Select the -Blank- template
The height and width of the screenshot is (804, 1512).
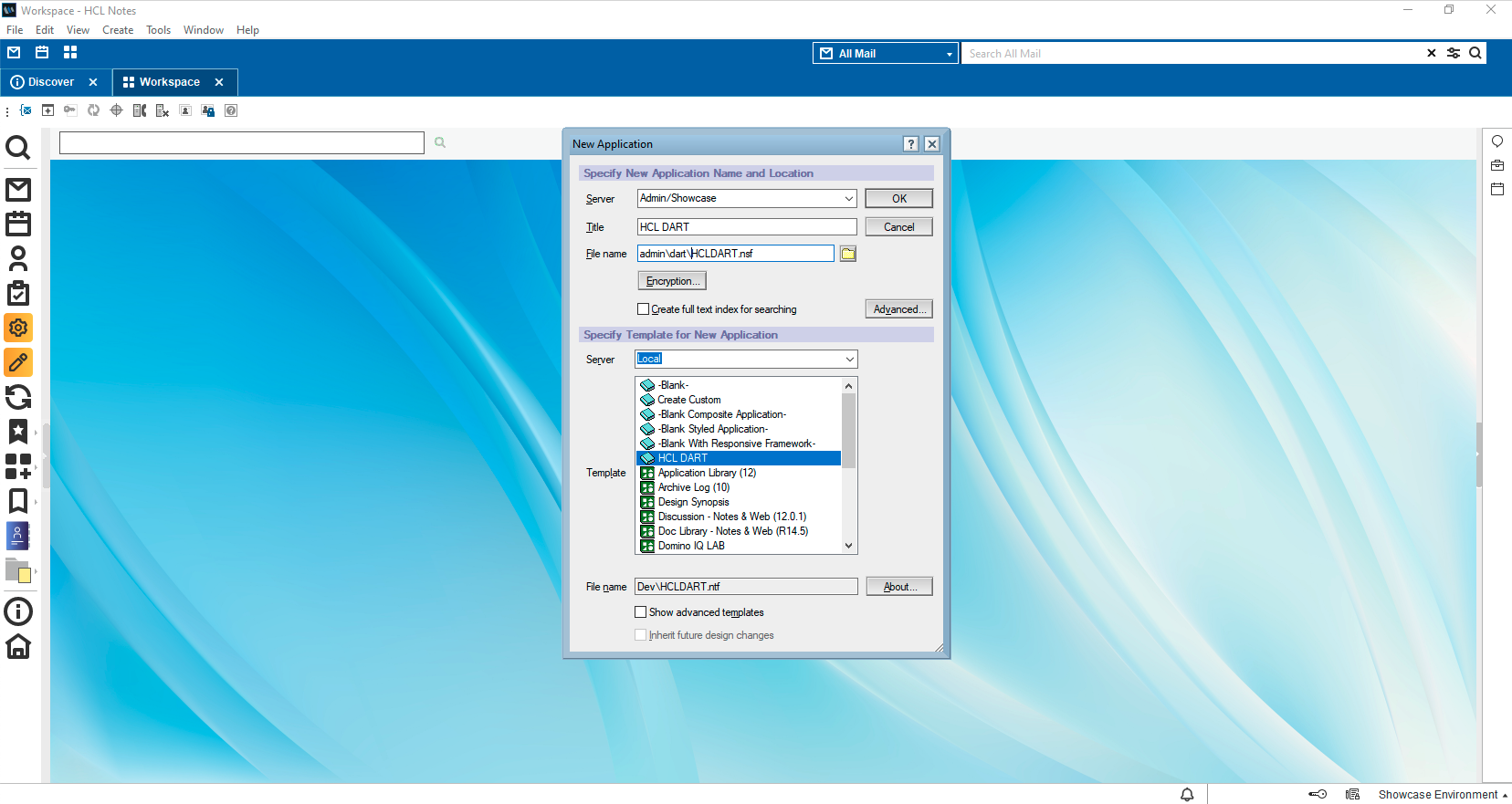(739, 385)
